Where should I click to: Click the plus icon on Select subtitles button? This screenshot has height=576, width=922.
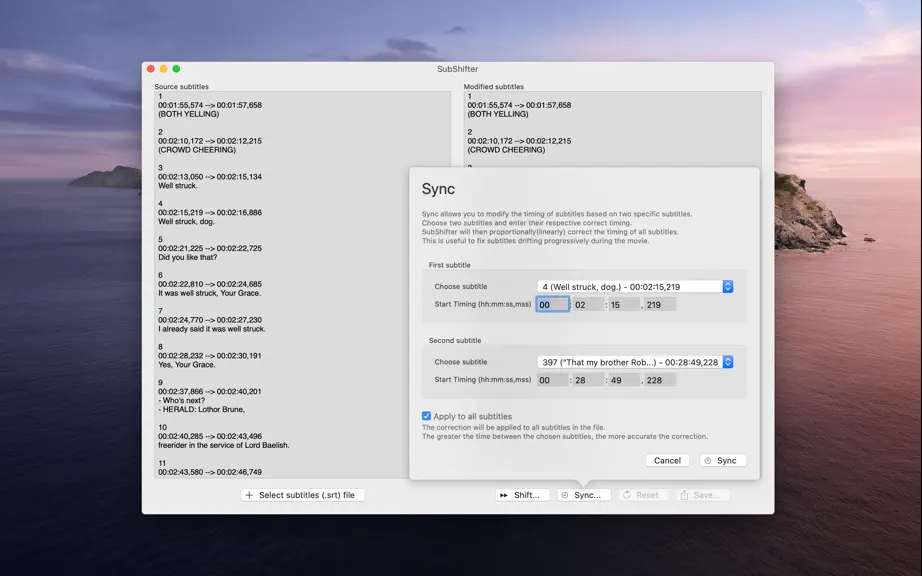(x=249, y=495)
